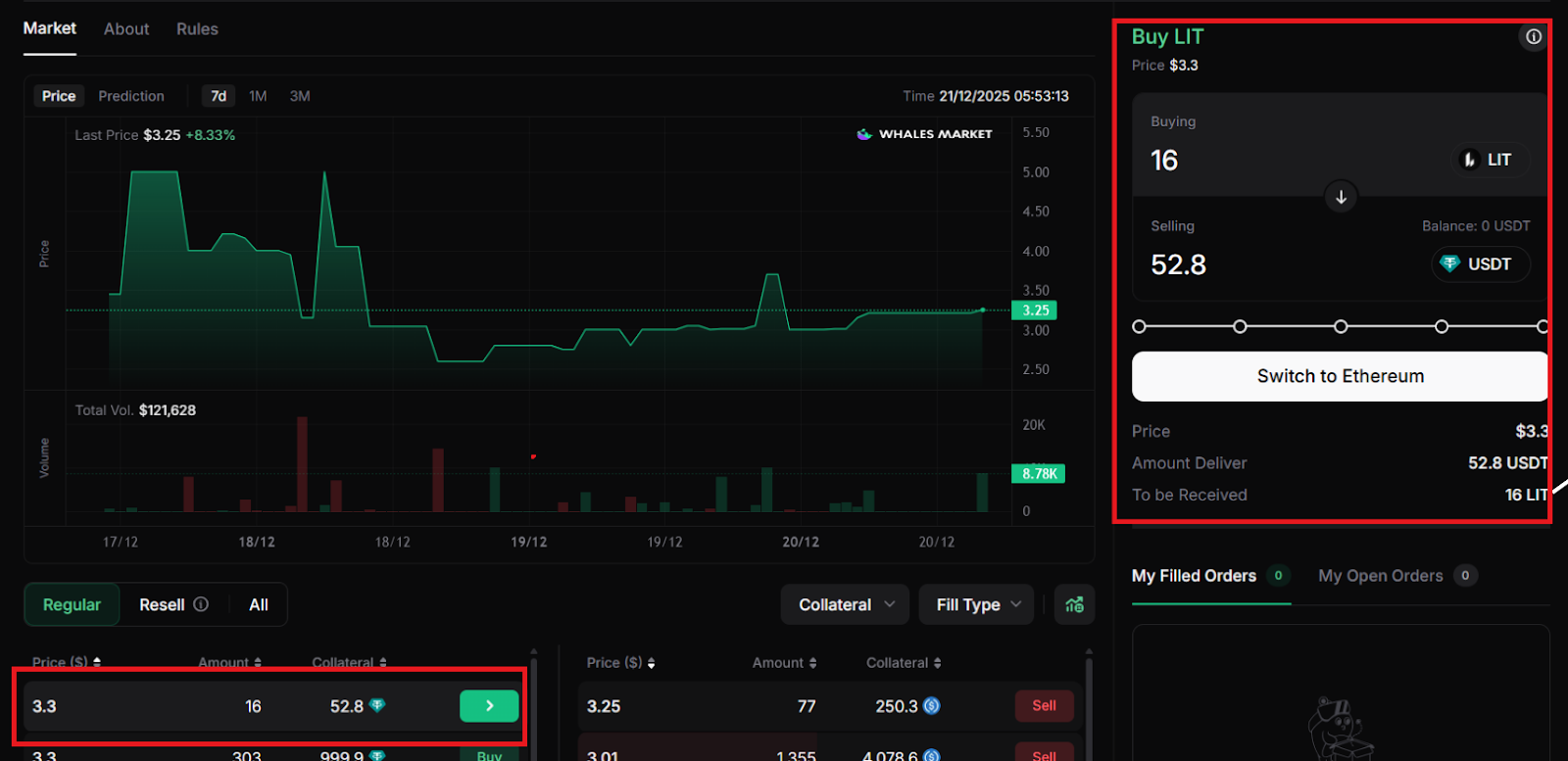Expand the Fill Type dropdown
Viewport: 1568px width, 761px height.
[x=977, y=604]
